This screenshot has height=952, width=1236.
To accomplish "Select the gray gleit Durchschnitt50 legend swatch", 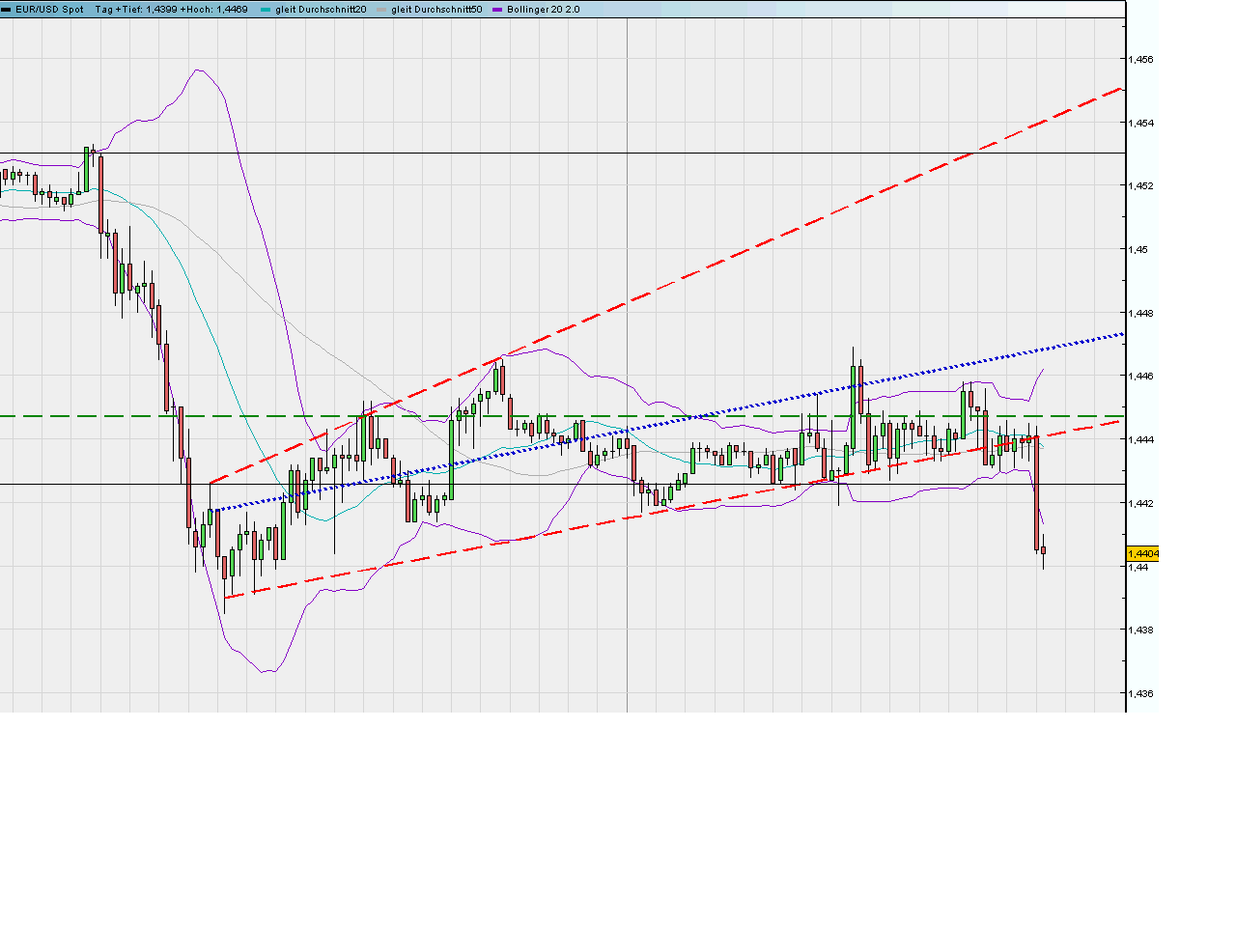I will 383,9.
